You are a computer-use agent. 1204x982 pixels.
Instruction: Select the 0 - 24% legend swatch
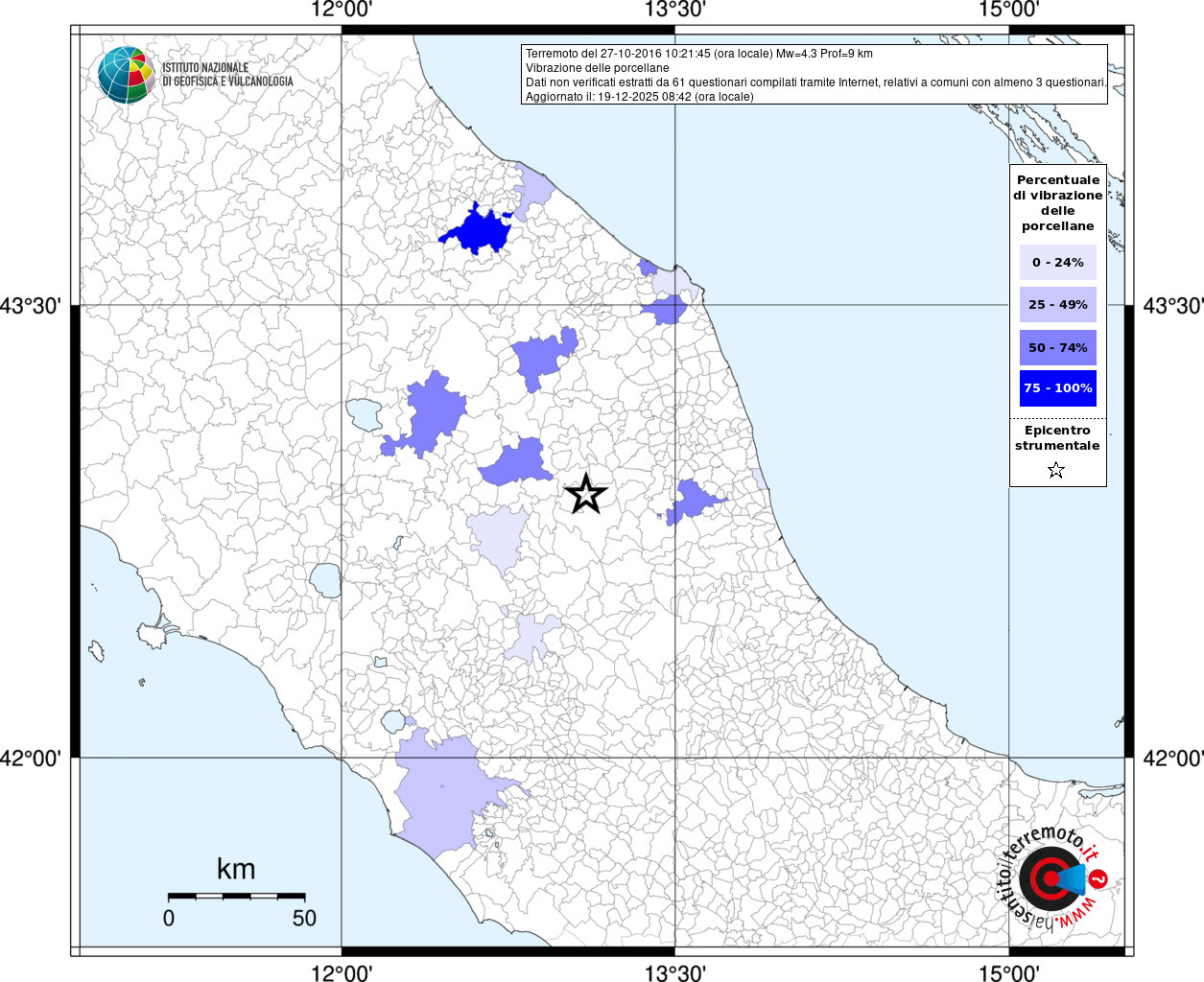1057,262
